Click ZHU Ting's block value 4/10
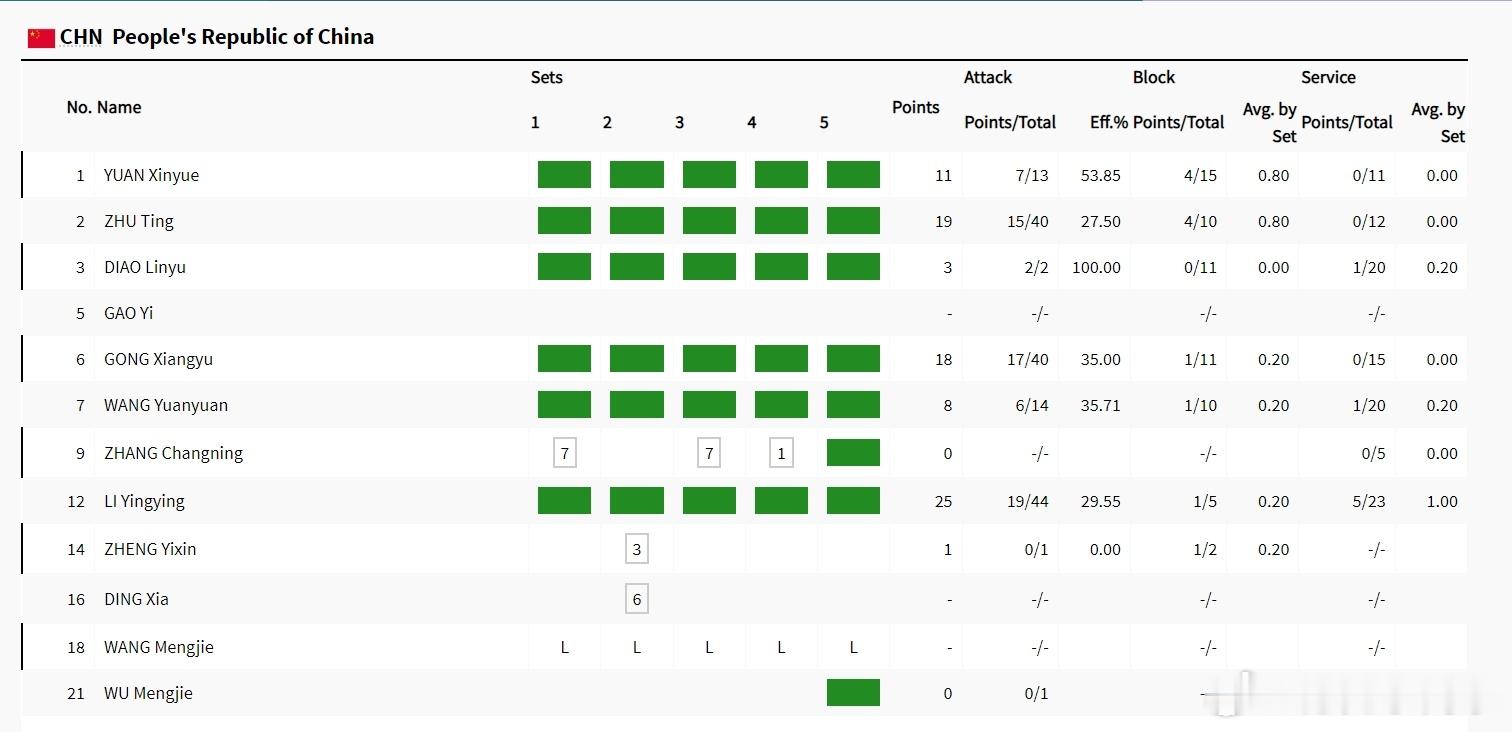The height and width of the screenshot is (732, 1512). tap(1200, 221)
